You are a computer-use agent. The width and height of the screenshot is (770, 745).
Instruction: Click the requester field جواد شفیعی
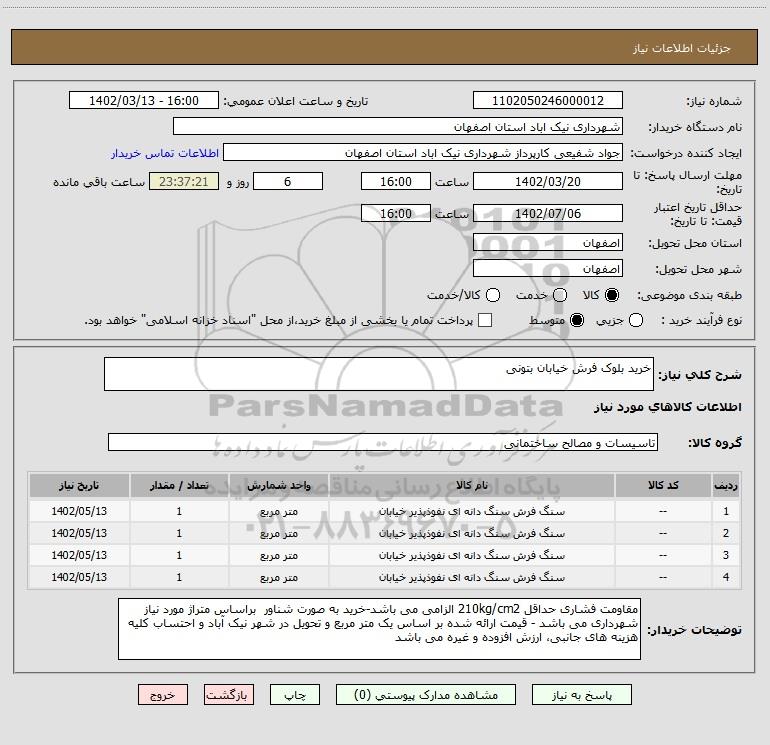(x=423, y=152)
